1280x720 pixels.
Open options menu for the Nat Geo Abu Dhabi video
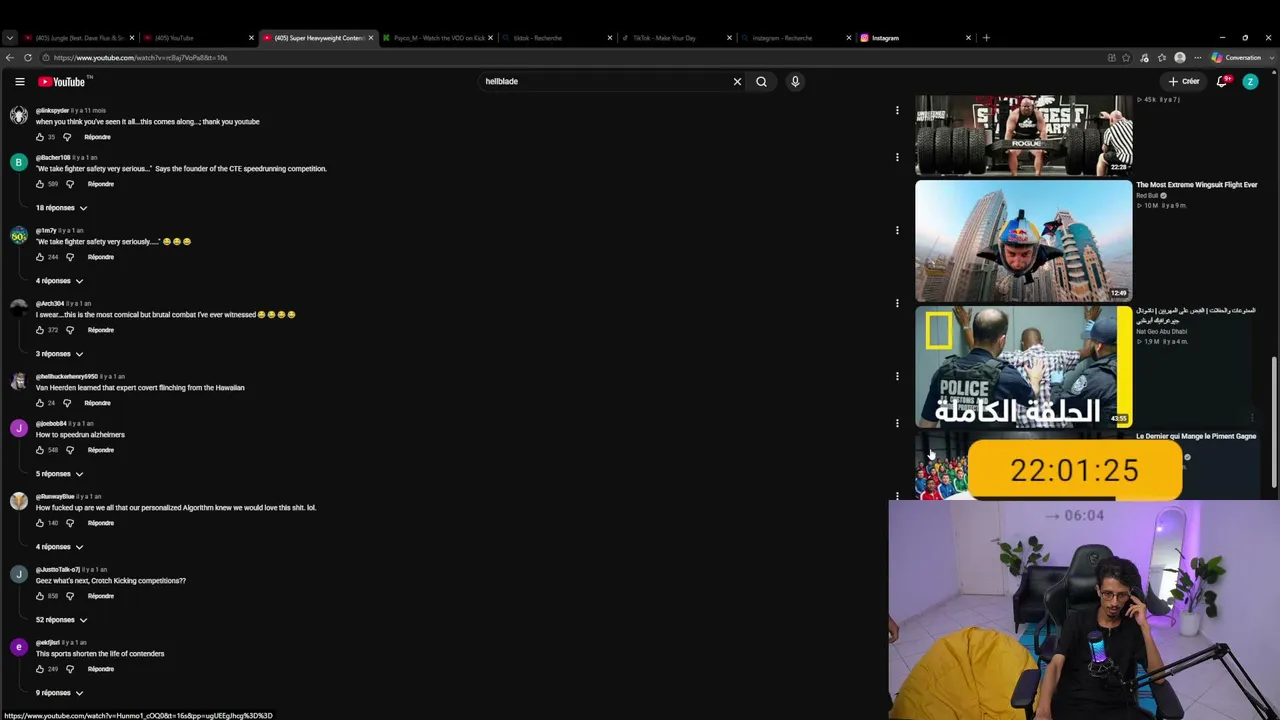point(1252,417)
